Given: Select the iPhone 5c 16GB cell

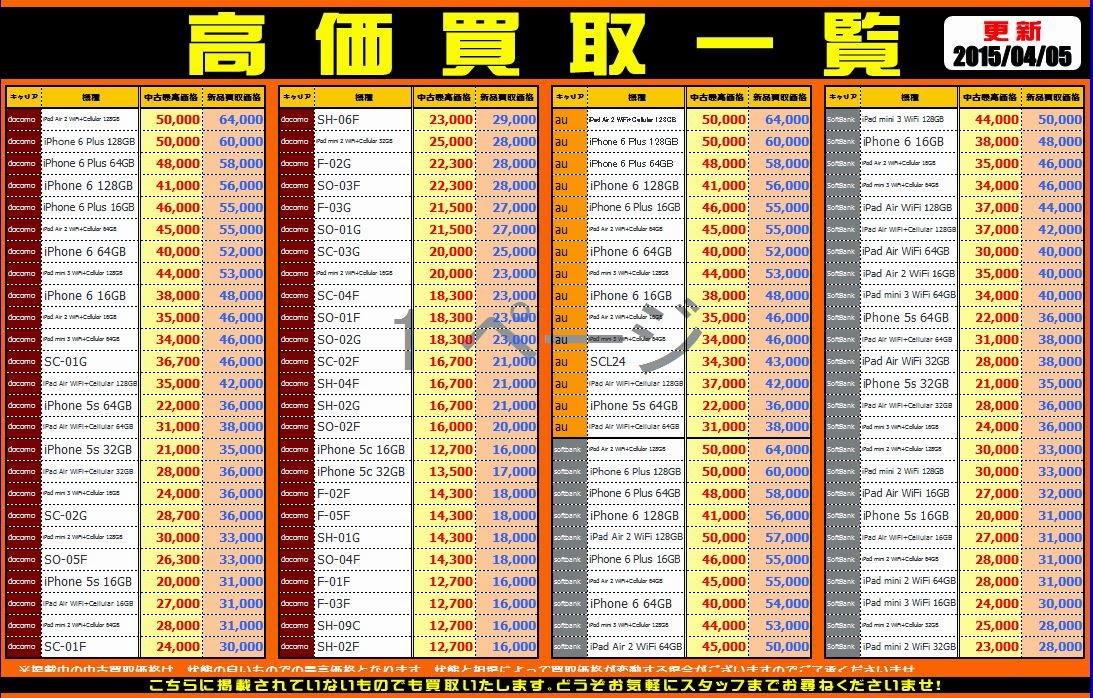Looking at the screenshot, I should coord(363,450).
